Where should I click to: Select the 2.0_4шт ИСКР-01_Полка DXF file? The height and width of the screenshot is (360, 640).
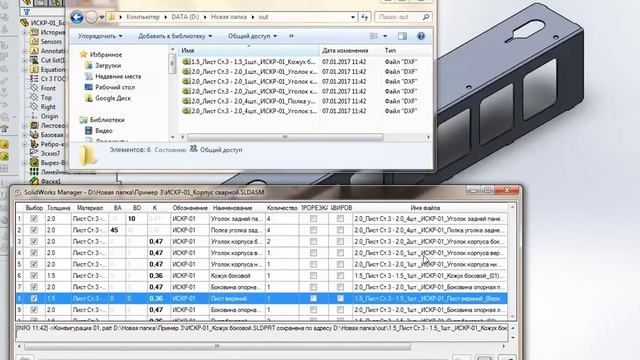pos(249,101)
